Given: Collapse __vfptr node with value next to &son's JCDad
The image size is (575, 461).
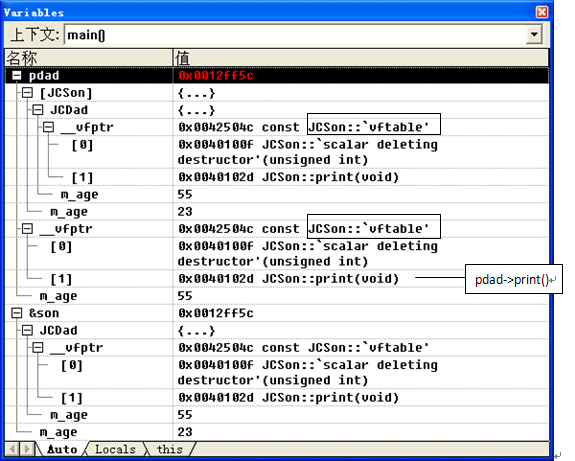Looking at the screenshot, I should point(38,347).
